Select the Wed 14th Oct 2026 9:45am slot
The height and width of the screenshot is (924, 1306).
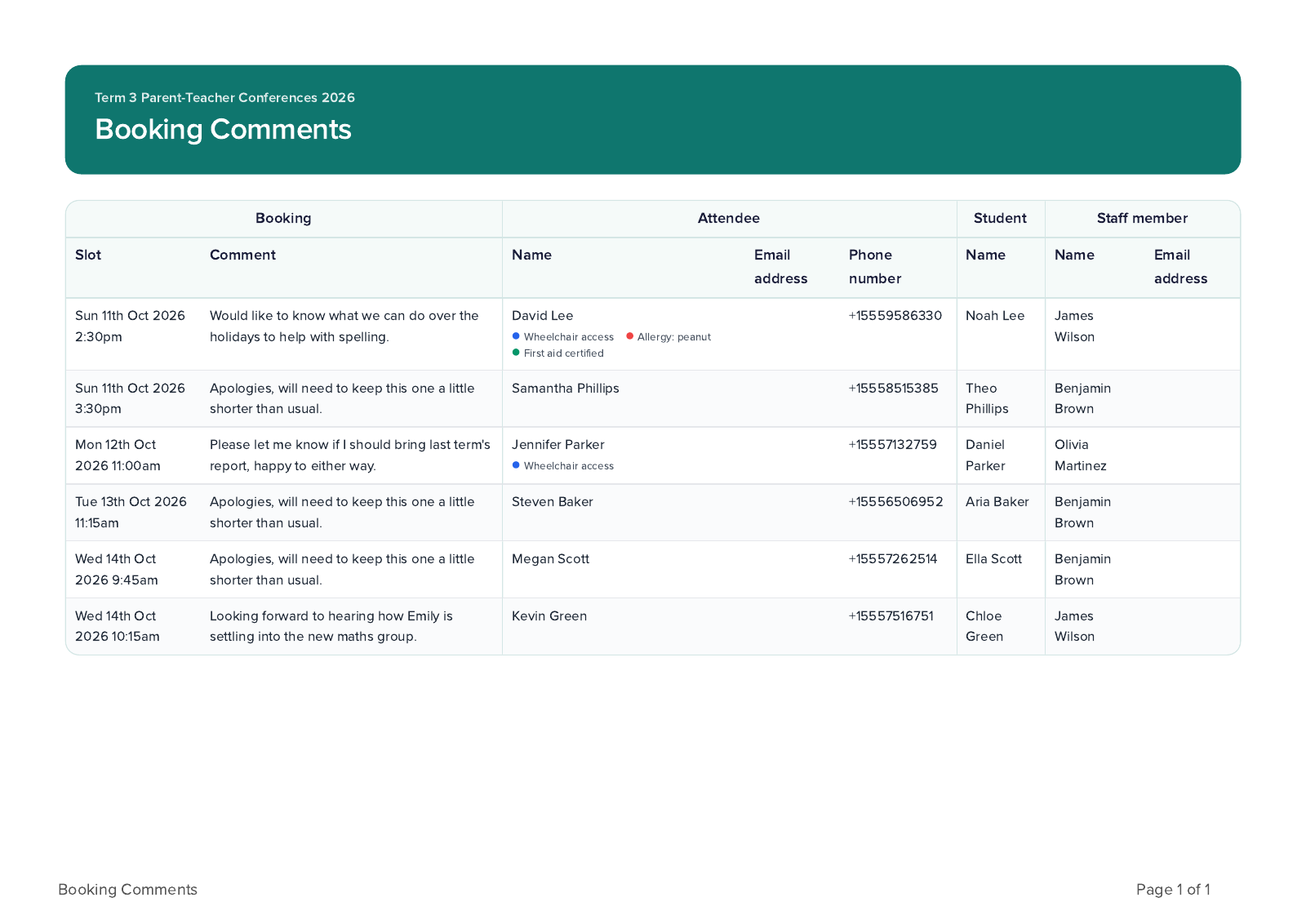(117, 570)
